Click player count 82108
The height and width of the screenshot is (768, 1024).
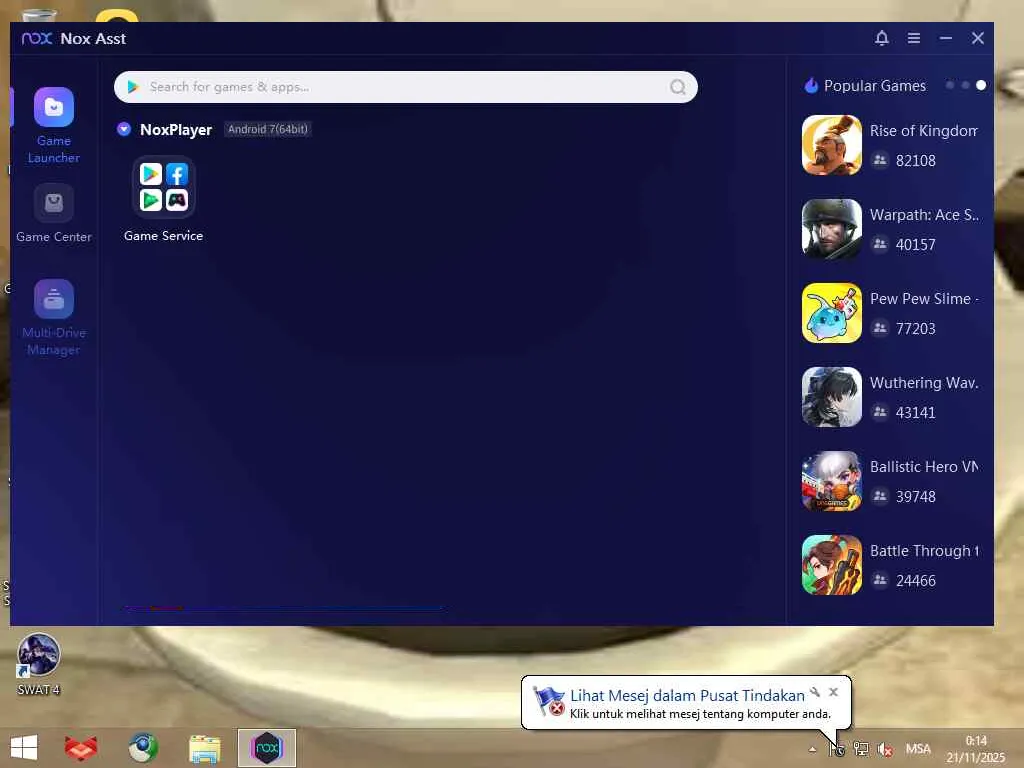point(916,161)
